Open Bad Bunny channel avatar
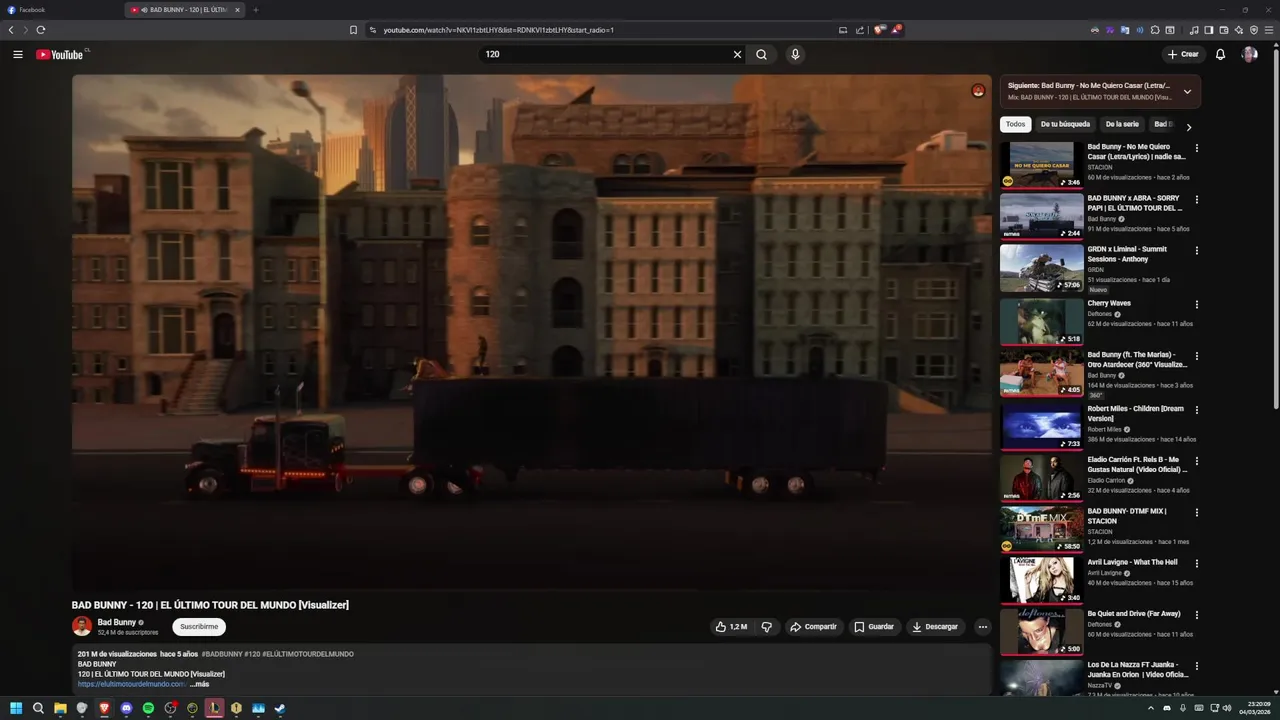The height and width of the screenshot is (720, 1280). pos(82,626)
